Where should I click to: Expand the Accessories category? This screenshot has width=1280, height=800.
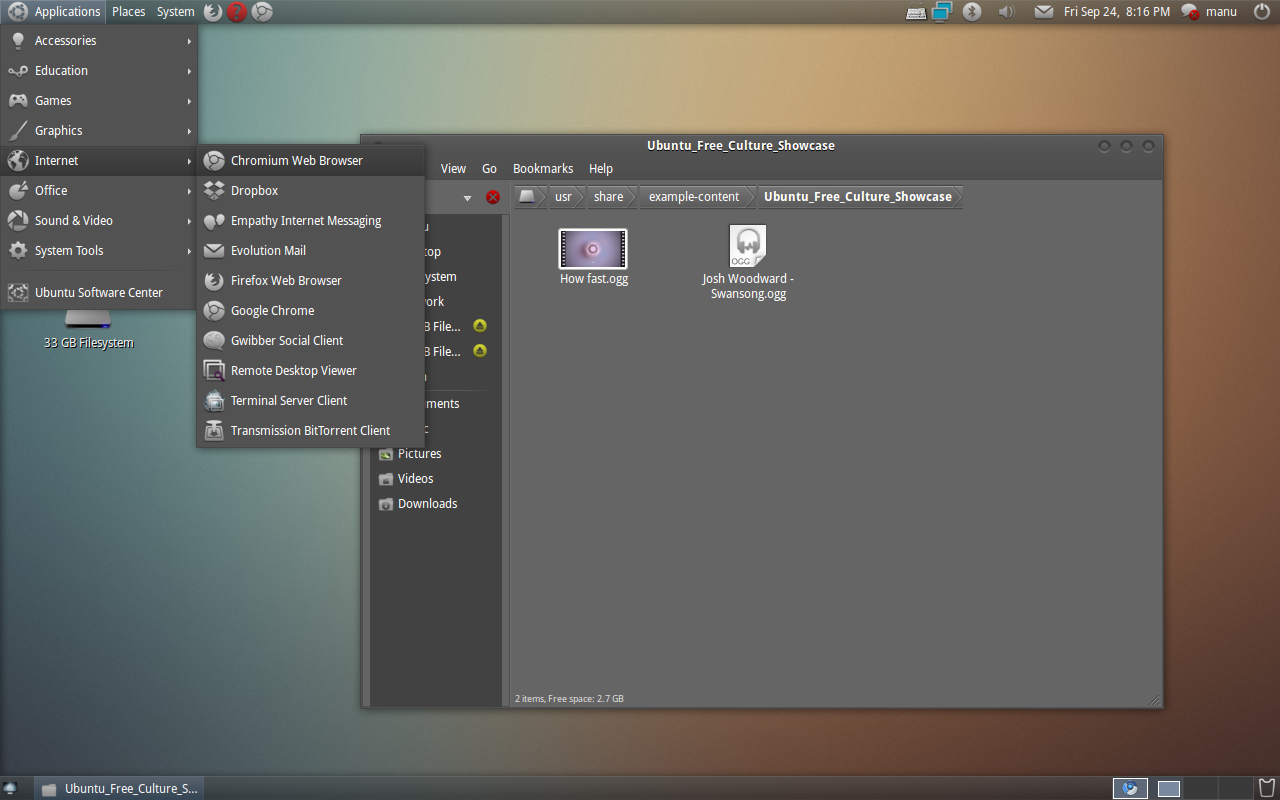[99, 41]
